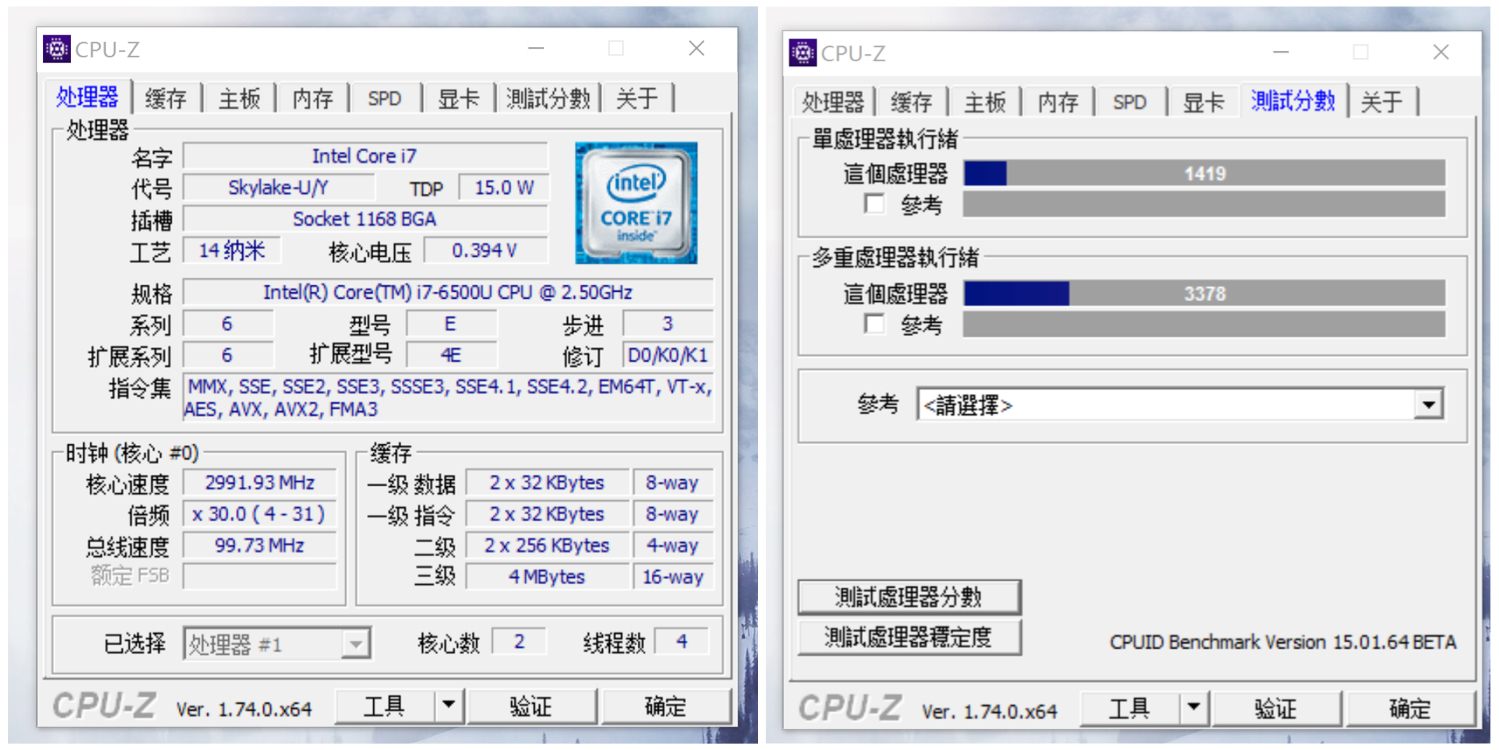Click 扩展型号 value 4E
This screenshot has height=750, width=1499.
tap(451, 355)
